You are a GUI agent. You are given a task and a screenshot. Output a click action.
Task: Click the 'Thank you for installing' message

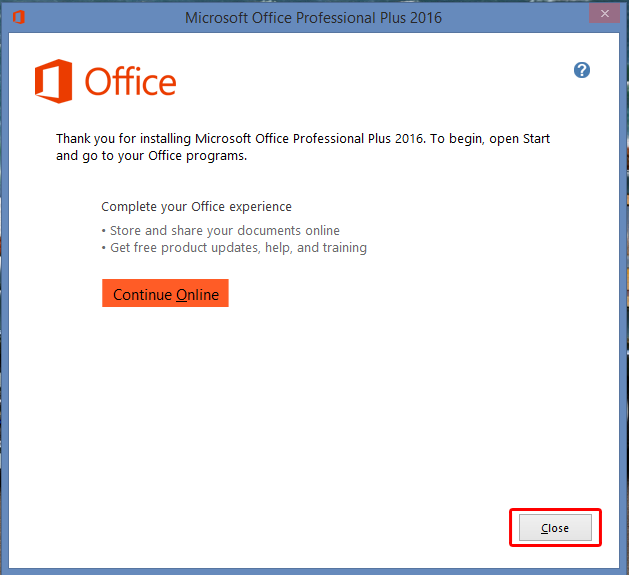pyautogui.click(x=302, y=147)
